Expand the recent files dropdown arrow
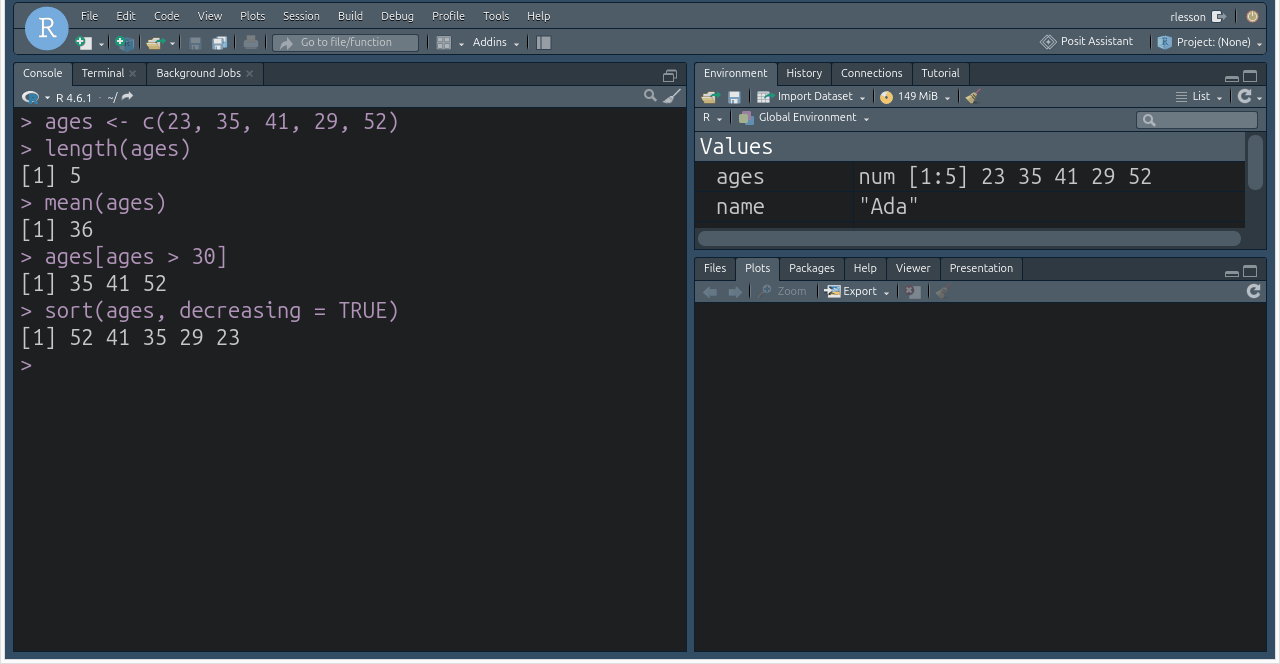This screenshot has height=664, width=1280. [172, 43]
